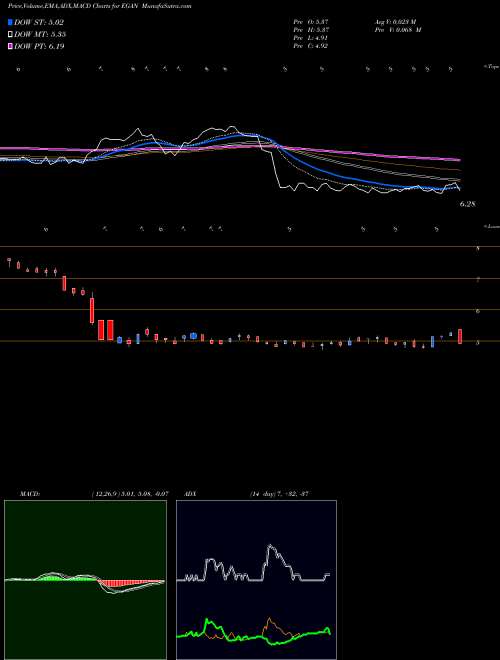Viewport: 500px width, 660px height.
Task: Click the Tops label beside upper chart
Action: [491, 67]
